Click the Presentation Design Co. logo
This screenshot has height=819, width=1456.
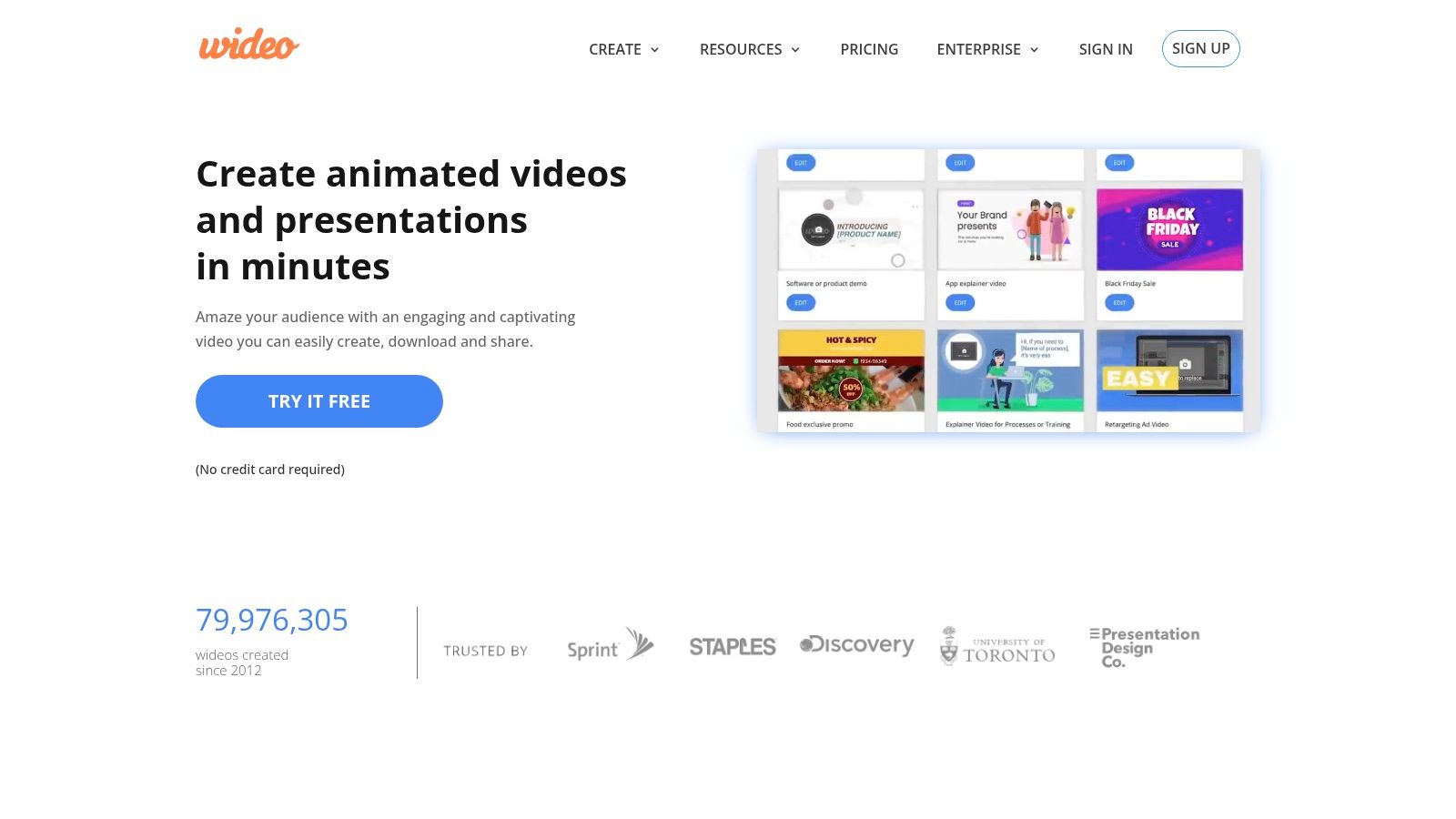click(x=1144, y=646)
